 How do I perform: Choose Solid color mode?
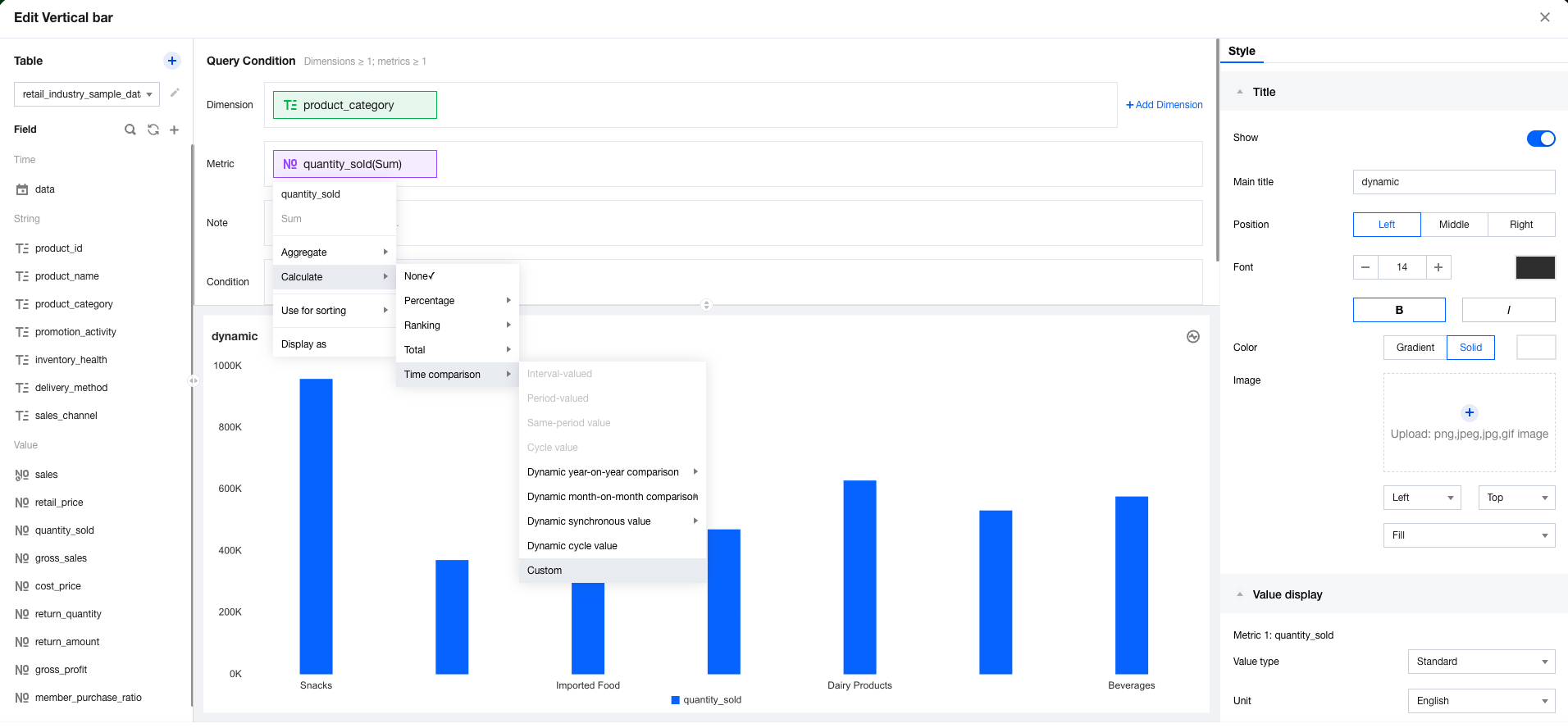click(x=1471, y=348)
